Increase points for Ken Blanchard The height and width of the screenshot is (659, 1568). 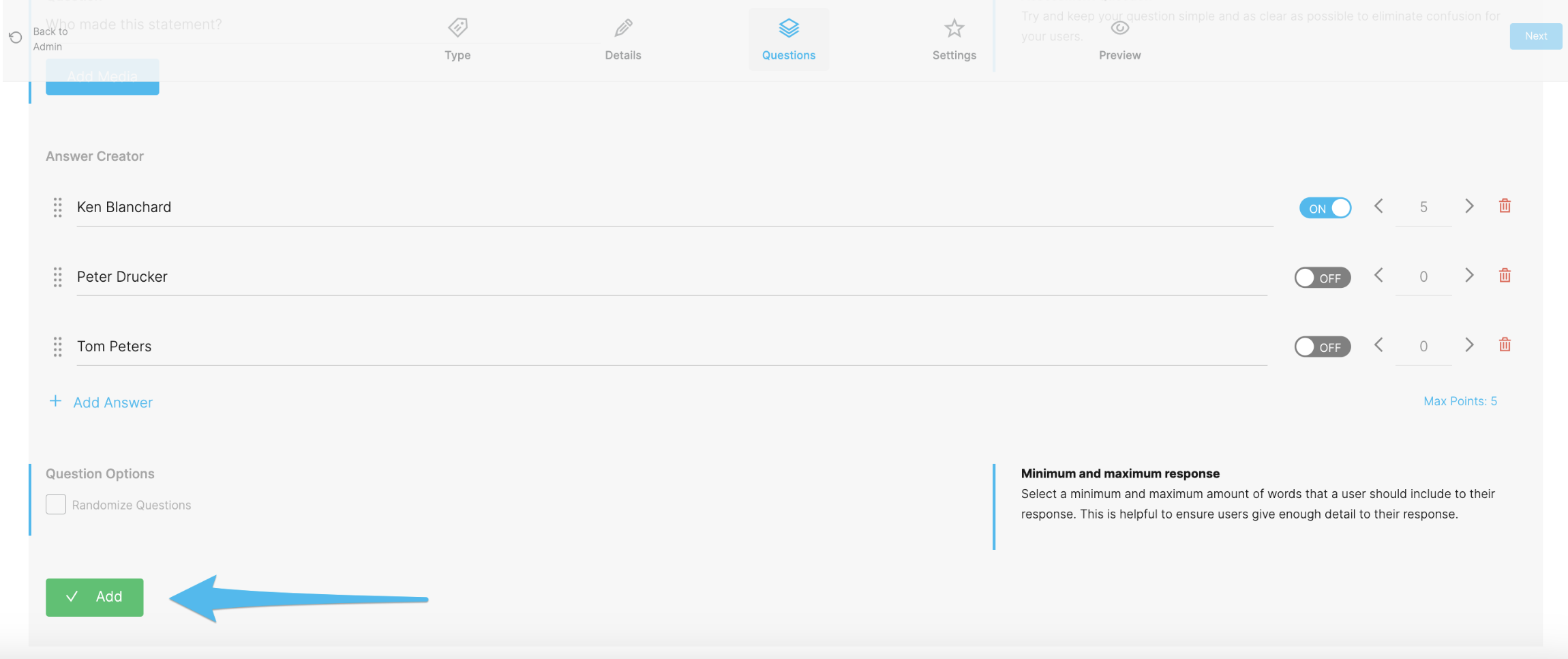pos(1469,206)
